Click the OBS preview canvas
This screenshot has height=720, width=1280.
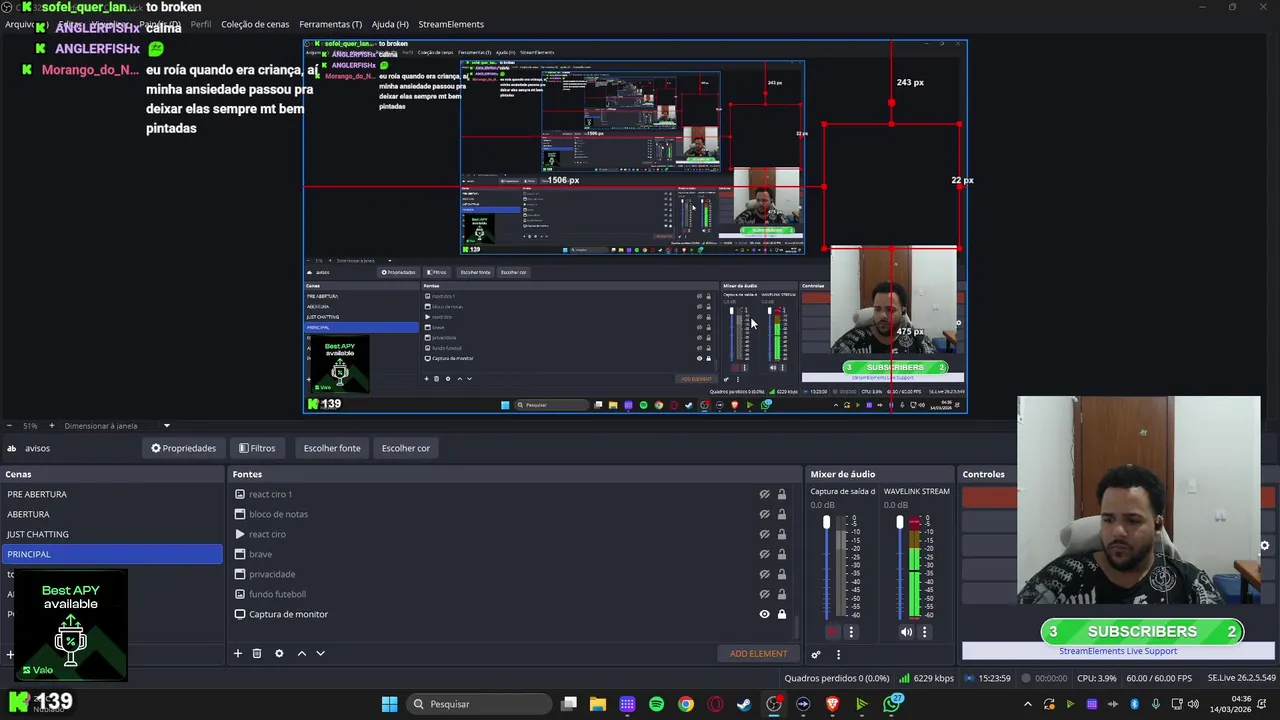(x=635, y=227)
